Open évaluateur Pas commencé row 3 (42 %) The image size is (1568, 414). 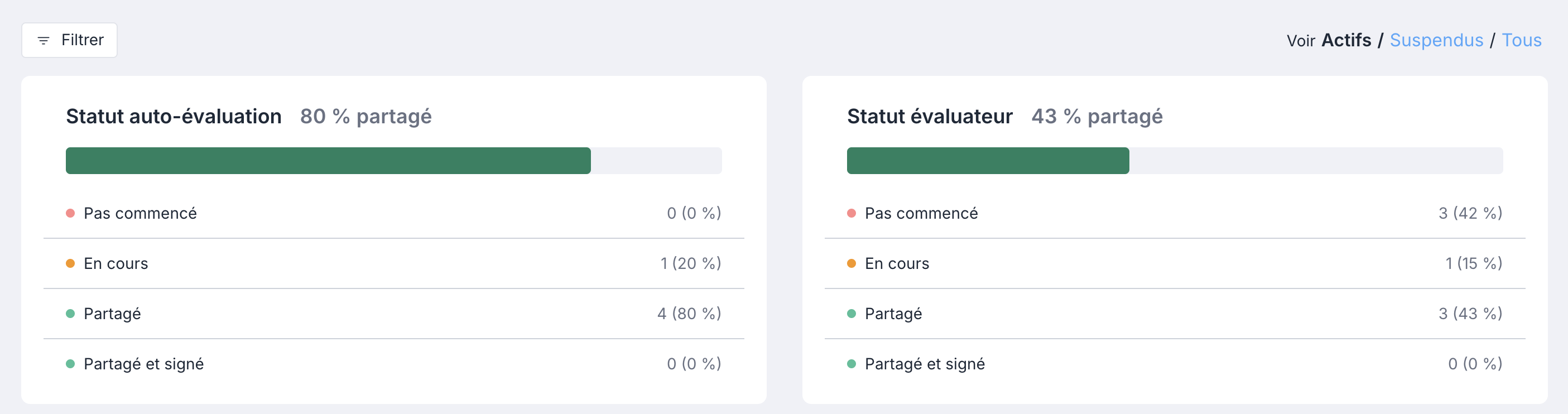pyautogui.click(x=1175, y=213)
